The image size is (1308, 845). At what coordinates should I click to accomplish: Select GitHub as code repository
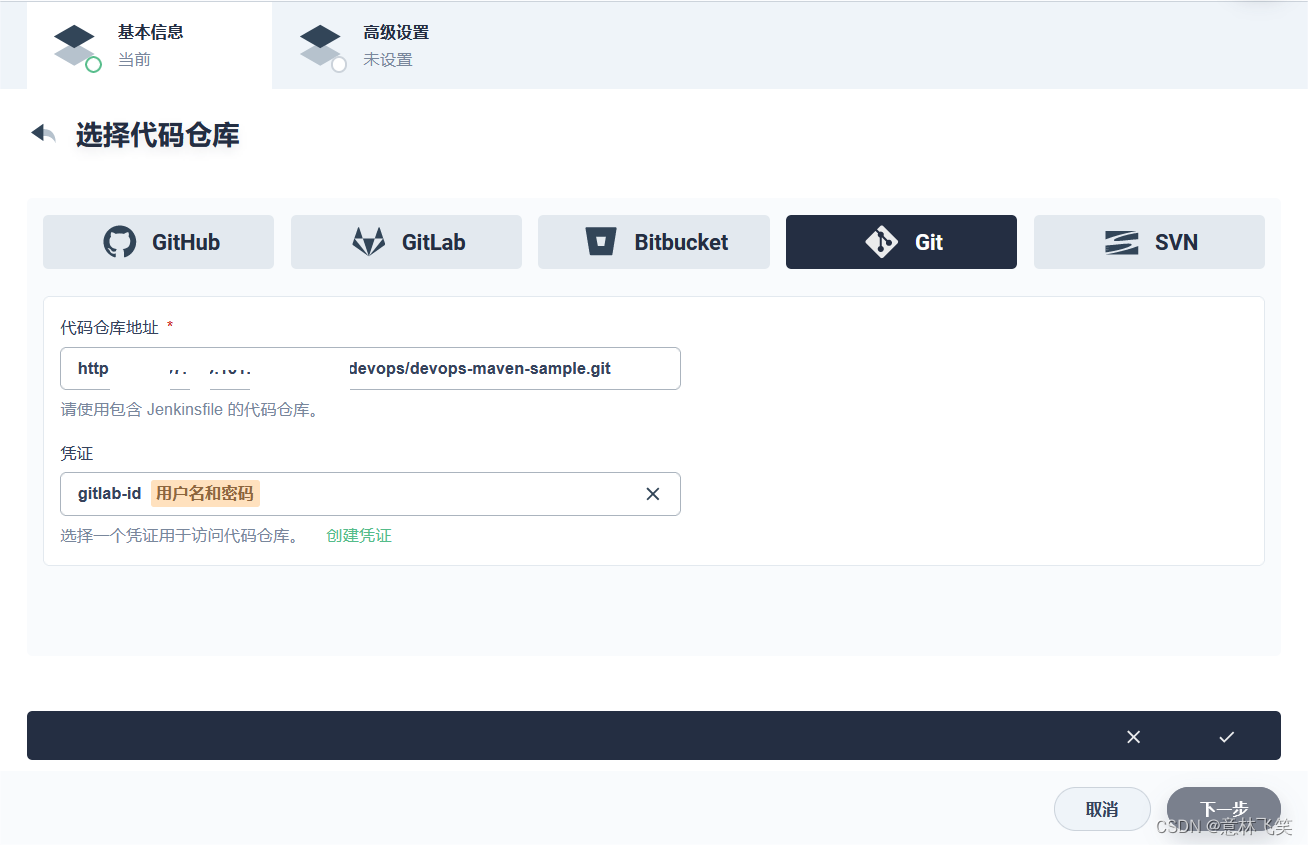(x=158, y=242)
